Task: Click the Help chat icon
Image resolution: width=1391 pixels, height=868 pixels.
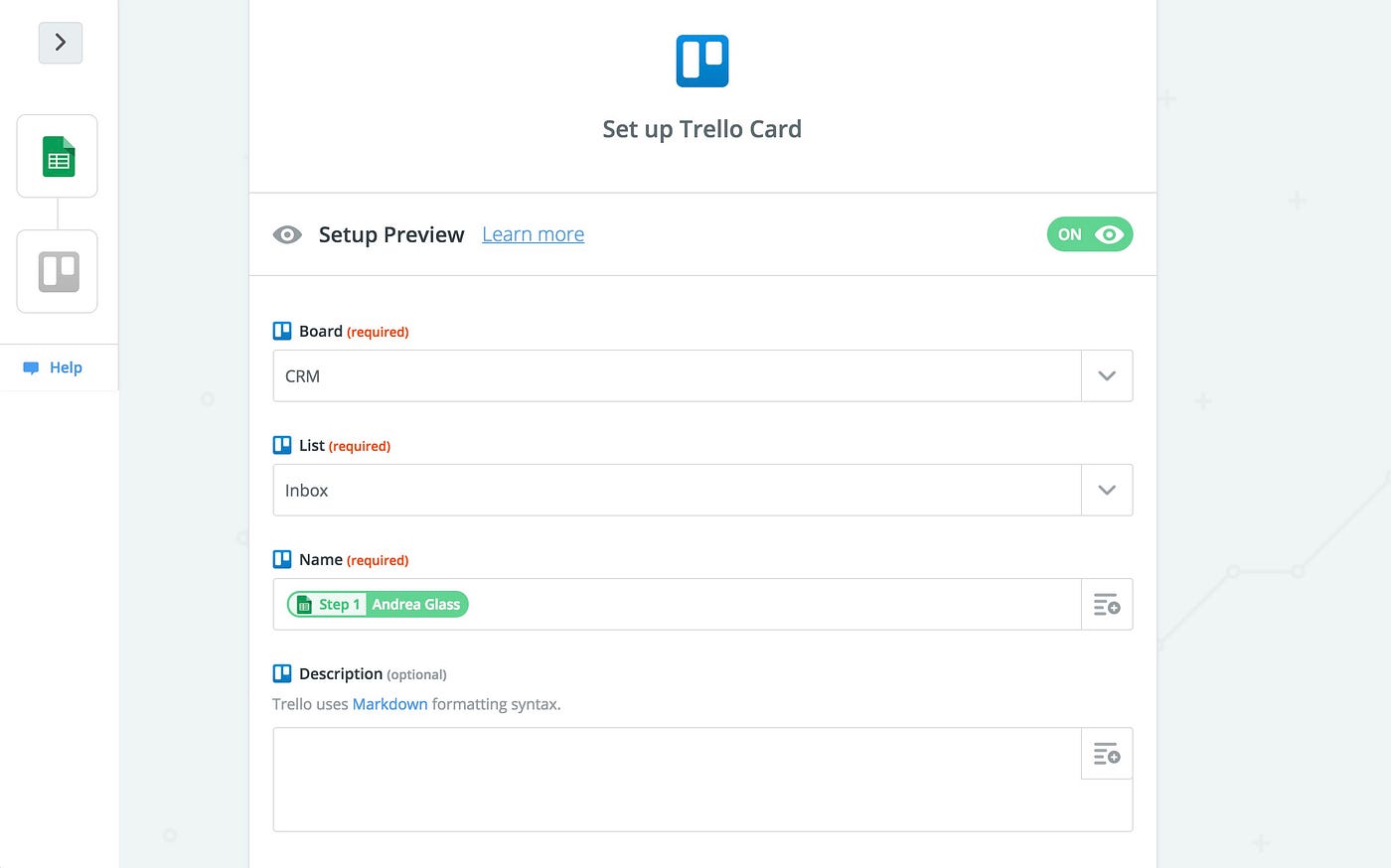Action: [31, 367]
